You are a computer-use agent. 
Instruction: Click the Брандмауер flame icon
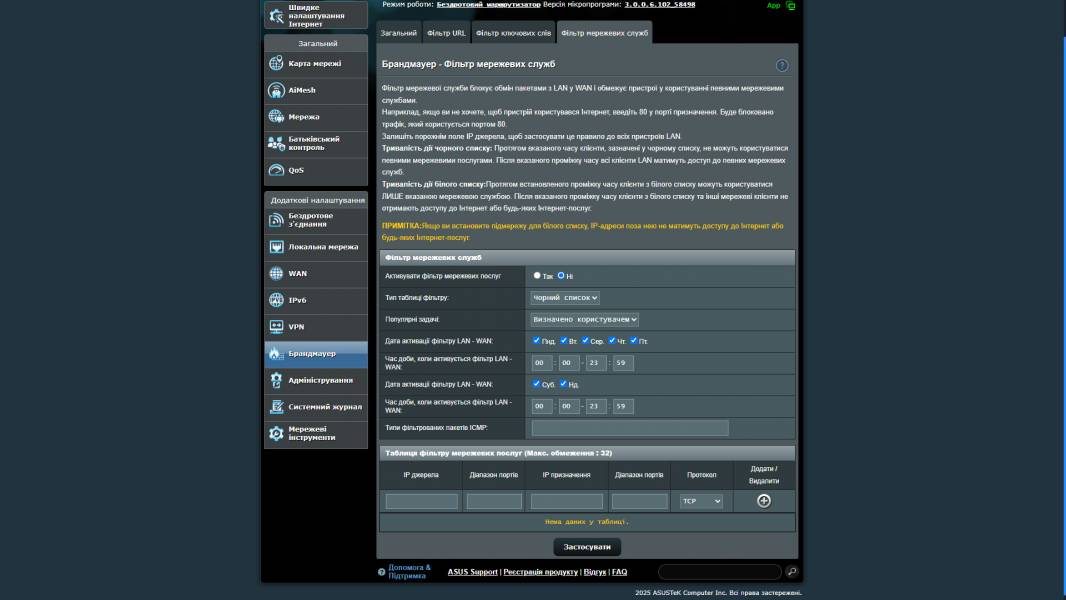[x=275, y=353]
